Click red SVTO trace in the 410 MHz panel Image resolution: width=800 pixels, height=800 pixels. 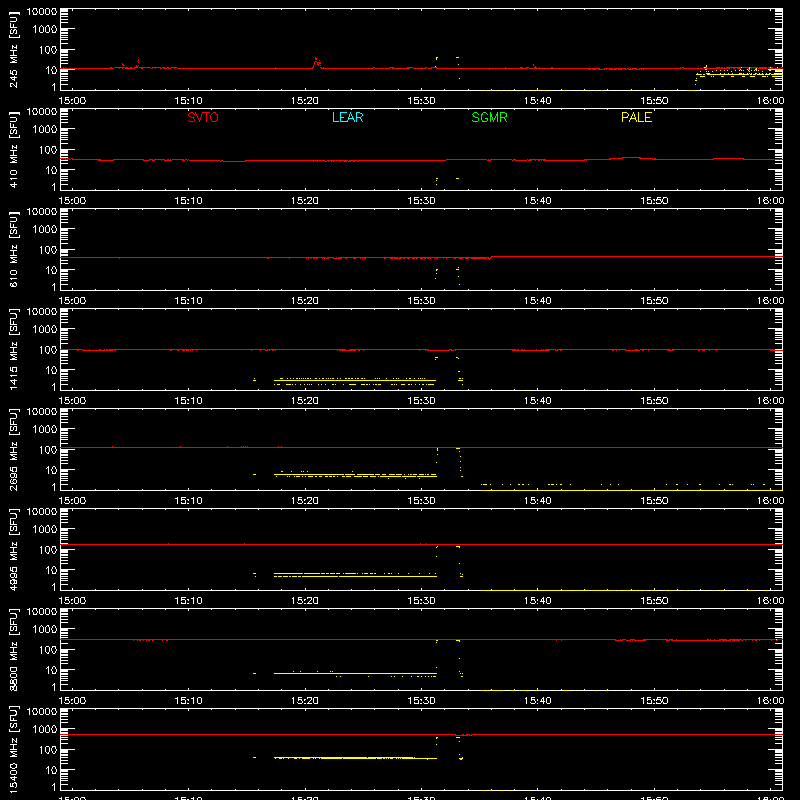tap(421, 160)
